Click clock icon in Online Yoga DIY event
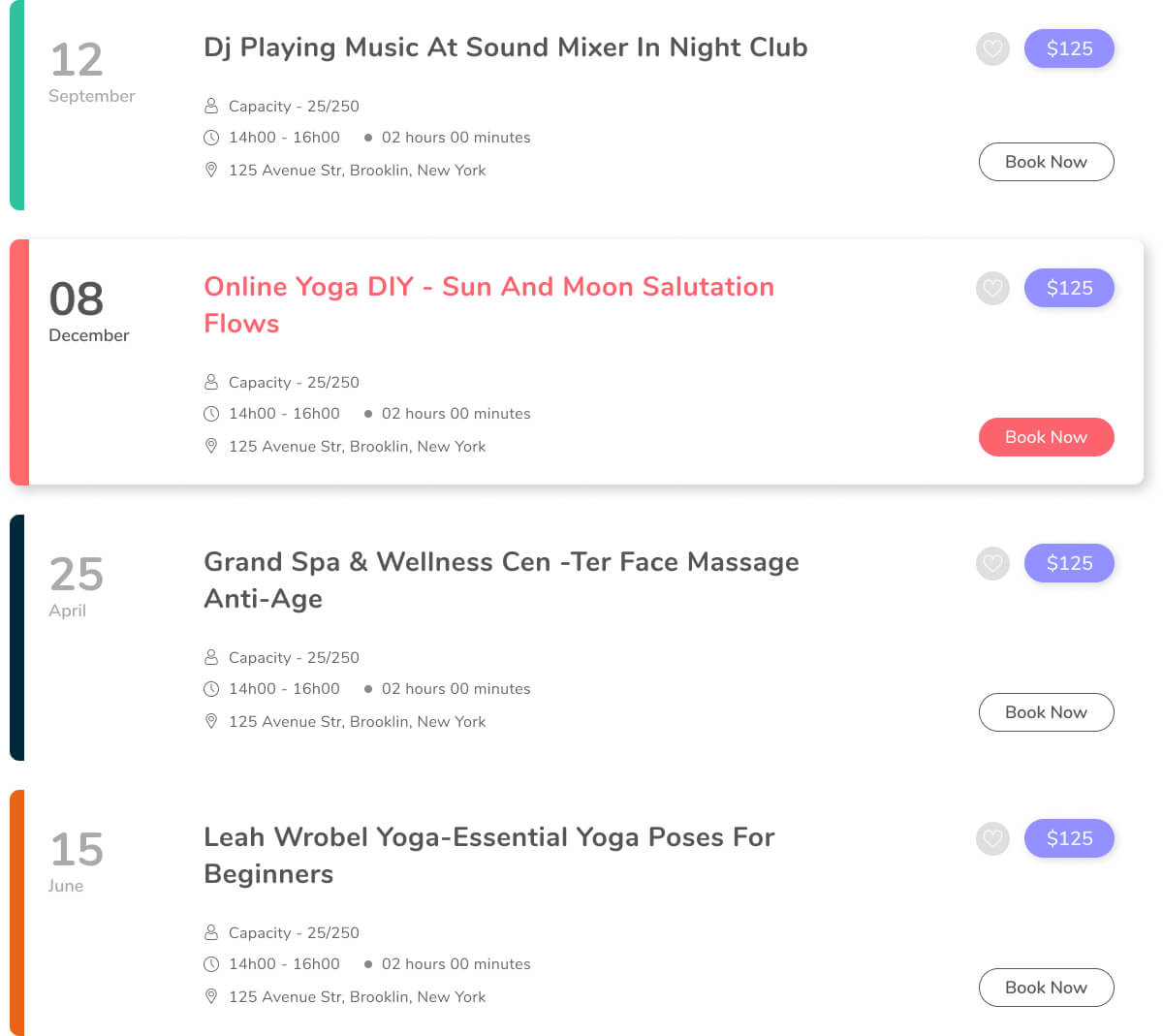 click(211, 413)
